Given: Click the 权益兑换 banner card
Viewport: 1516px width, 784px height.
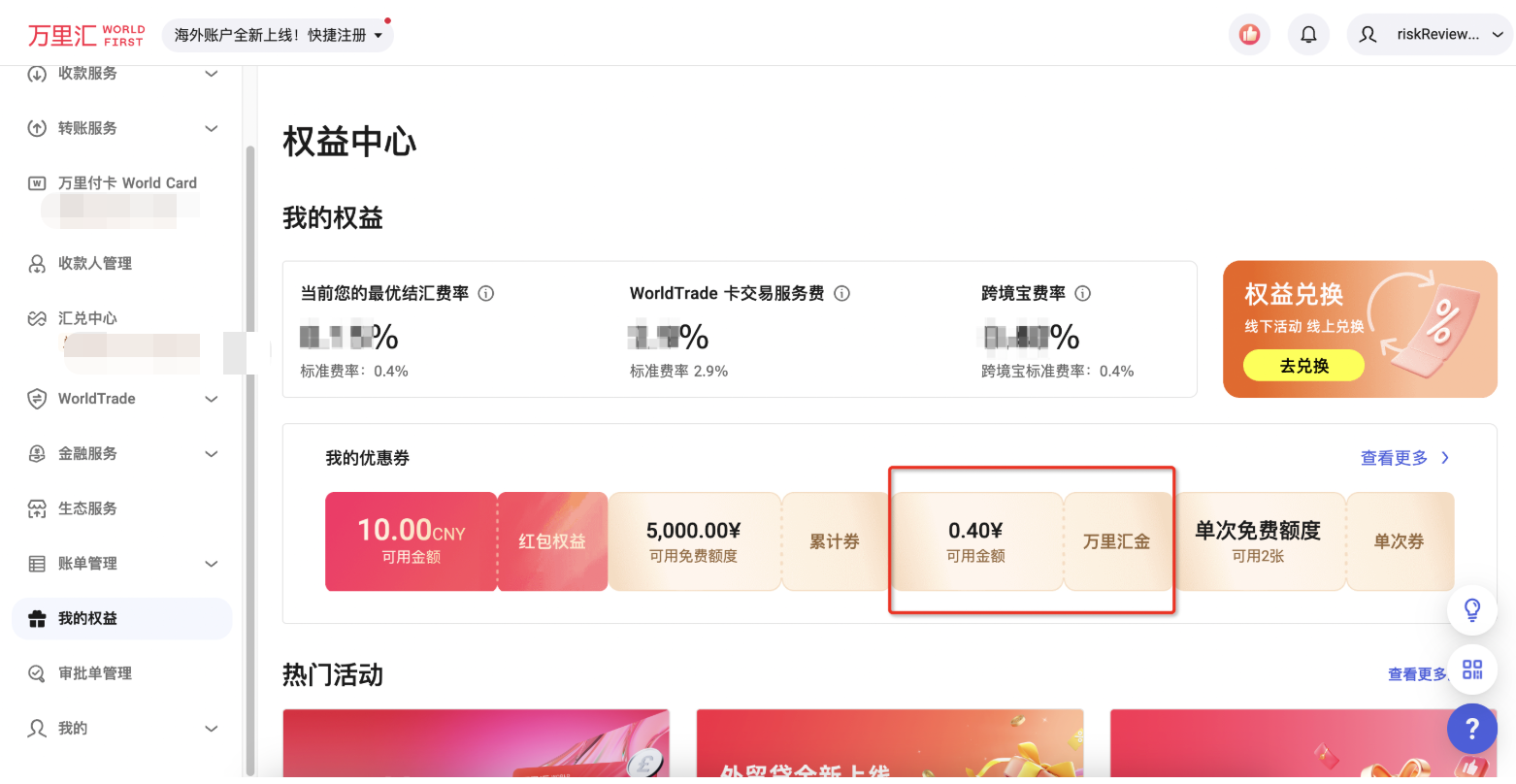Looking at the screenshot, I should [x=1360, y=329].
